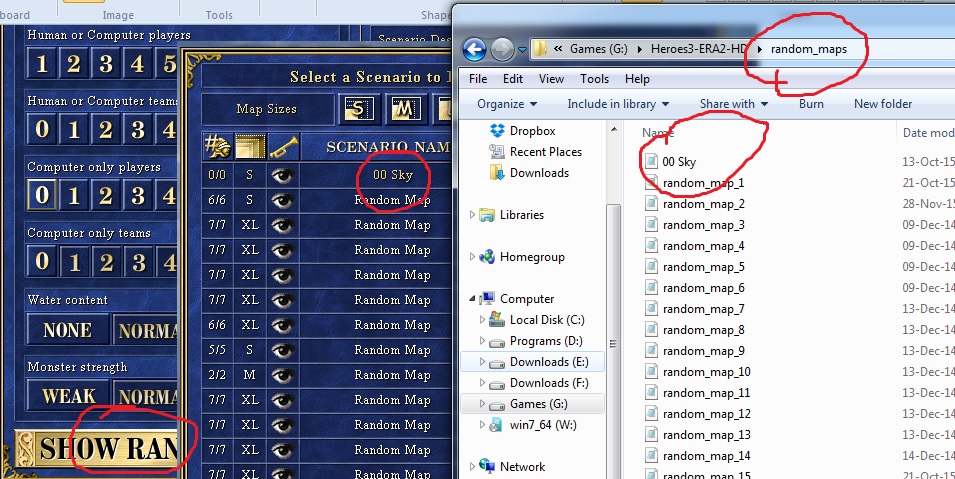Open the Tools menu in Explorer
The width and height of the screenshot is (955, 479).
(x=594, y=79)
